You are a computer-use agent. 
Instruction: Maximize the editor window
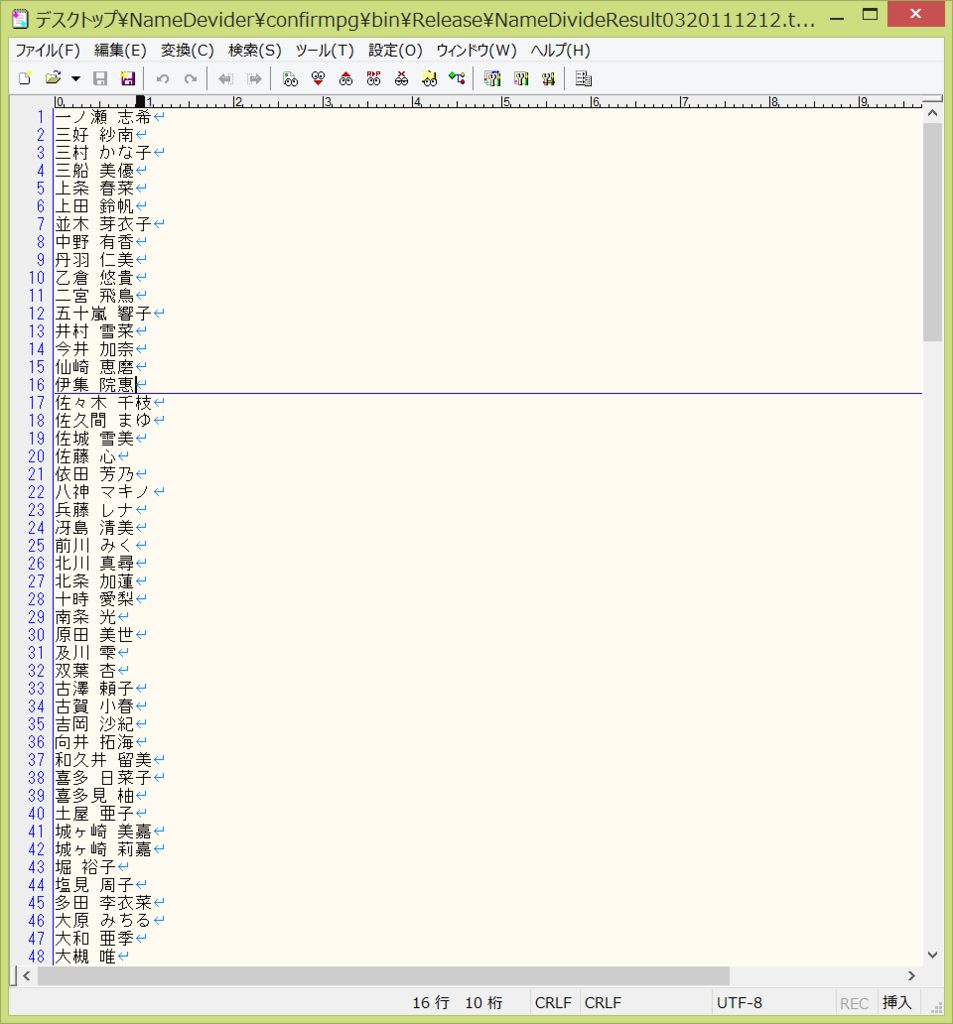(x=870, y=14)
